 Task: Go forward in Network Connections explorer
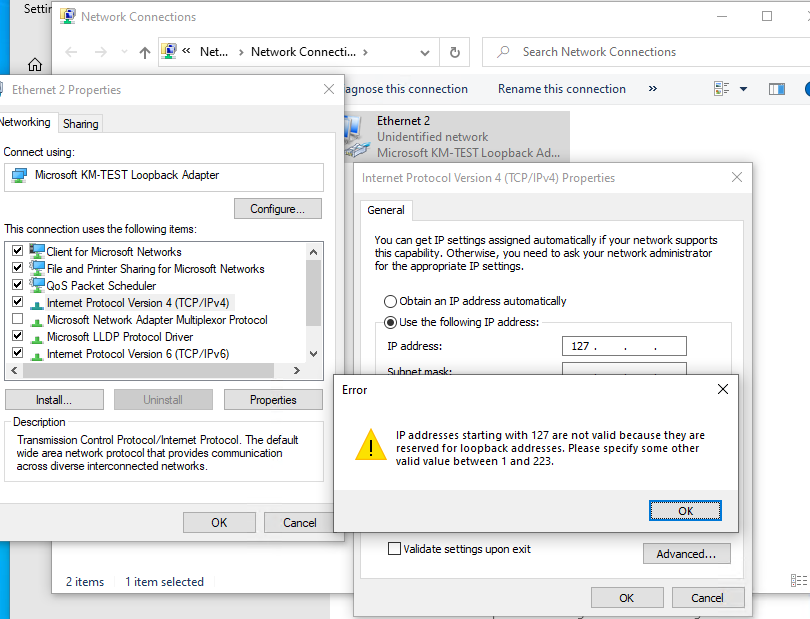(x=101, y=52)
